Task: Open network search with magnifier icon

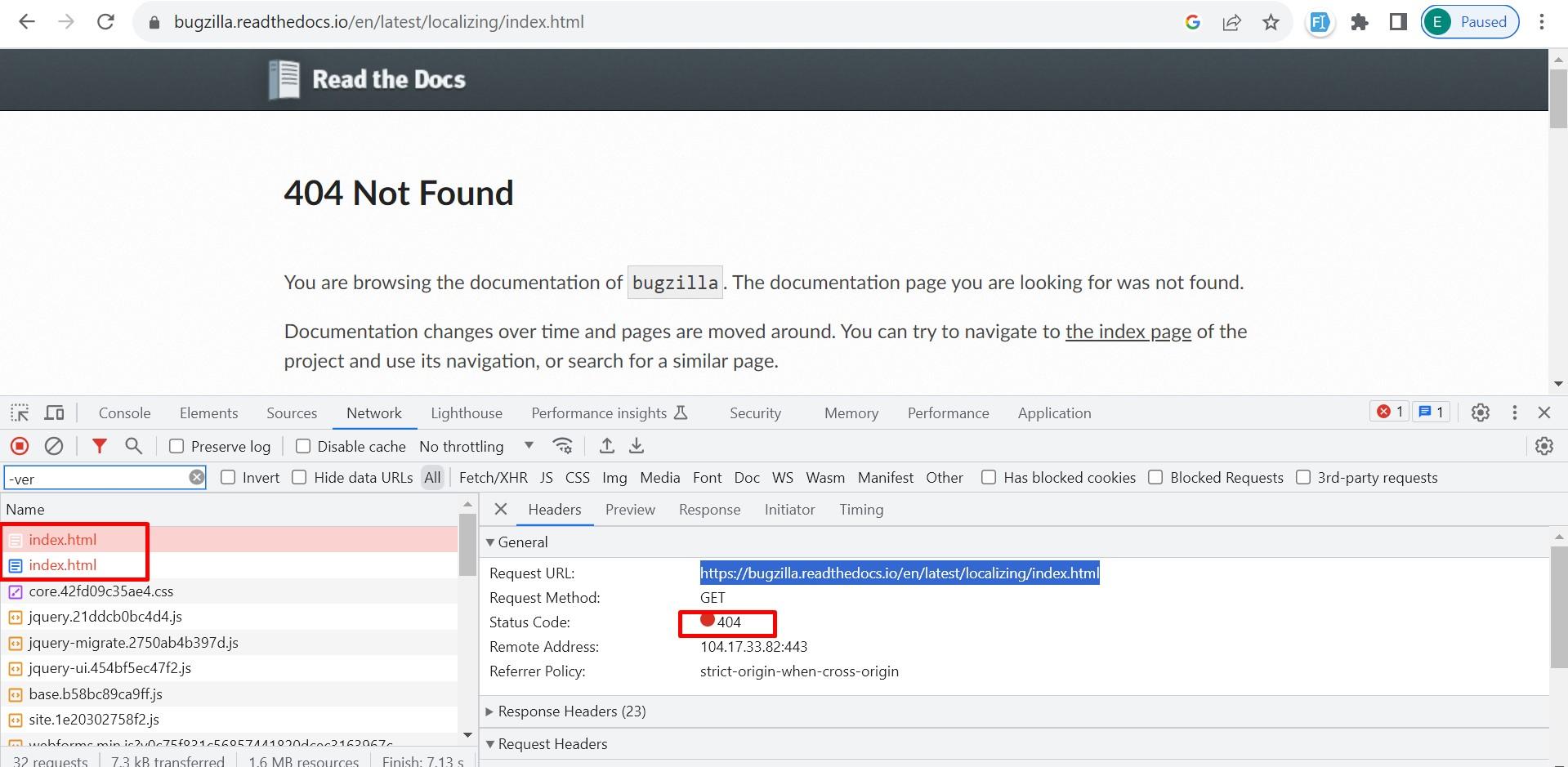Action: coord(133,446)
